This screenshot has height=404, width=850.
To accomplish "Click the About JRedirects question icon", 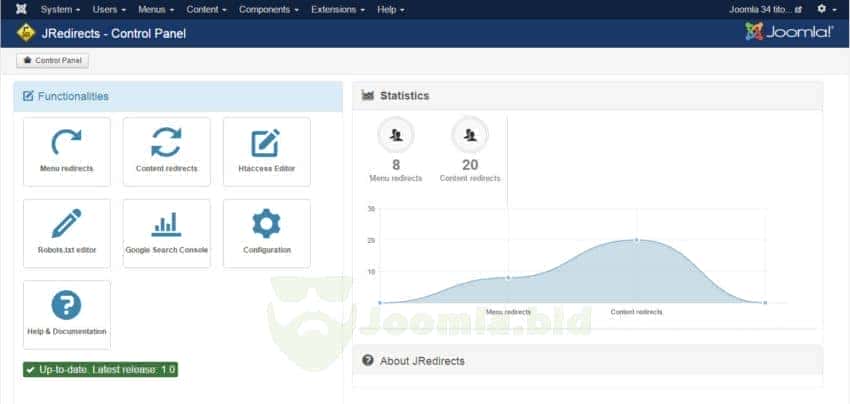I will coord(368,360).
